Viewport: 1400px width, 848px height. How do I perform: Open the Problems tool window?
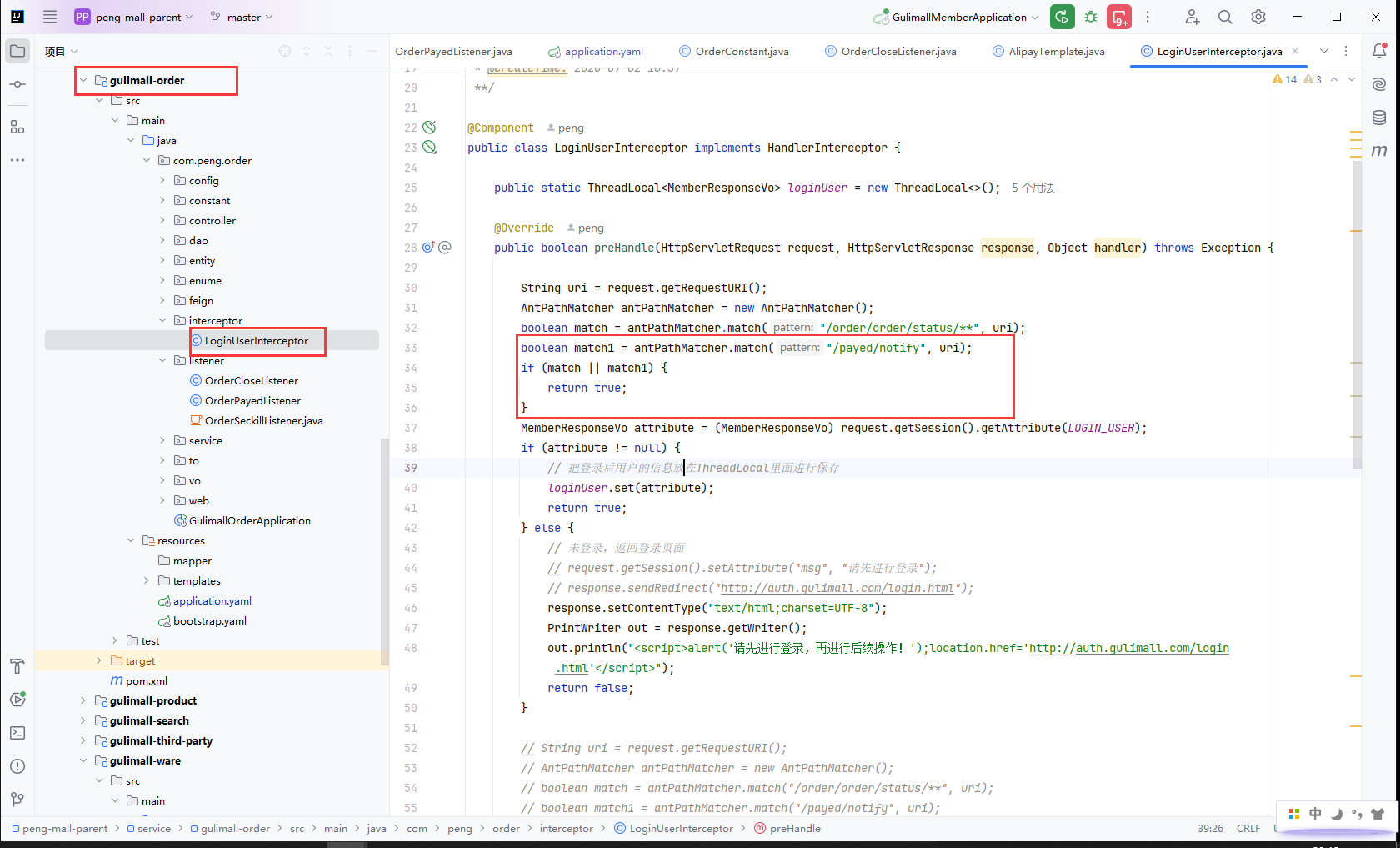(x=17, y=766)
